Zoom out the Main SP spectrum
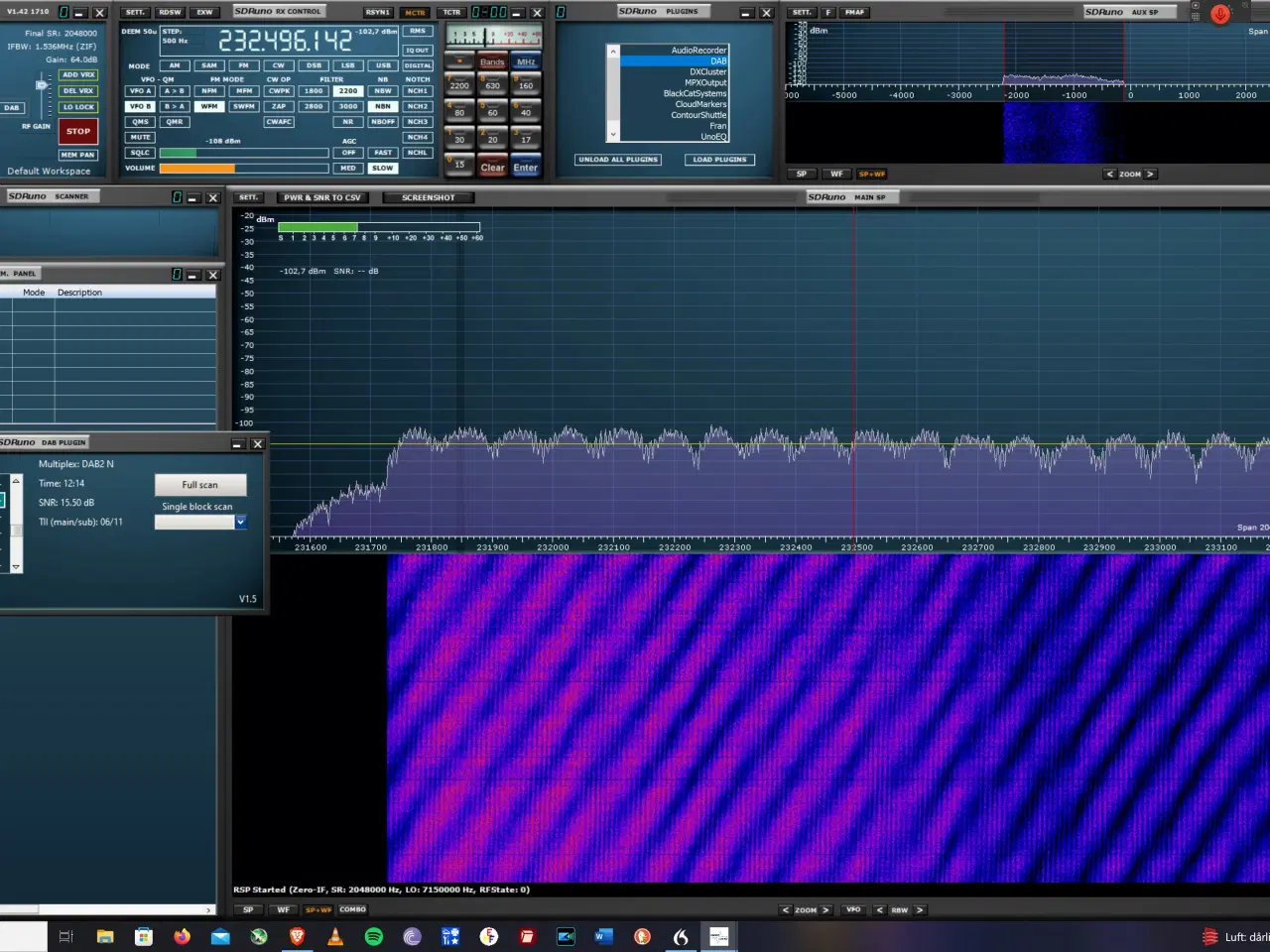 tap(785, 909)
